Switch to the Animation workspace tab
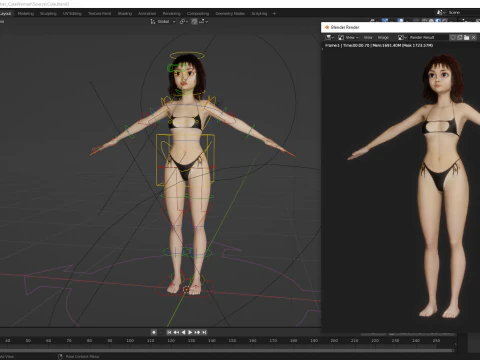 pyautogui.click(x=147, y=14)
